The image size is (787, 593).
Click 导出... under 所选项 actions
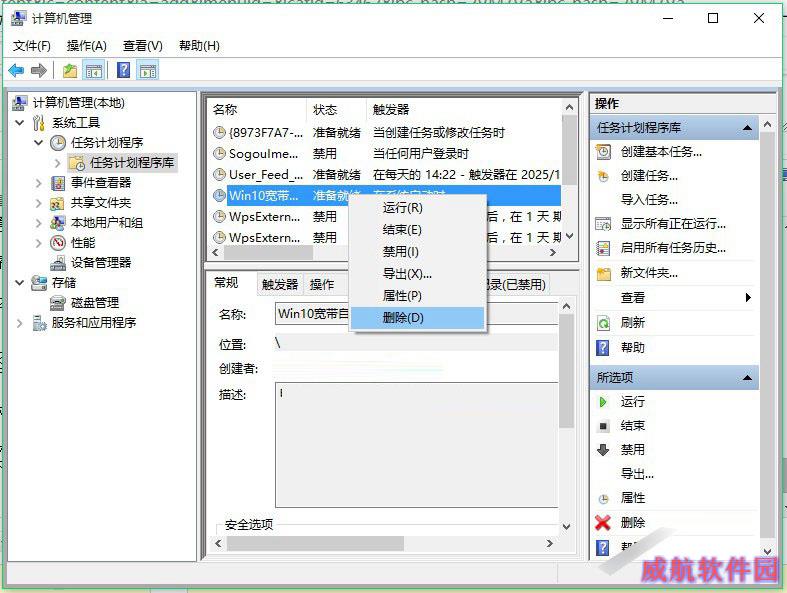pos(637,473)
